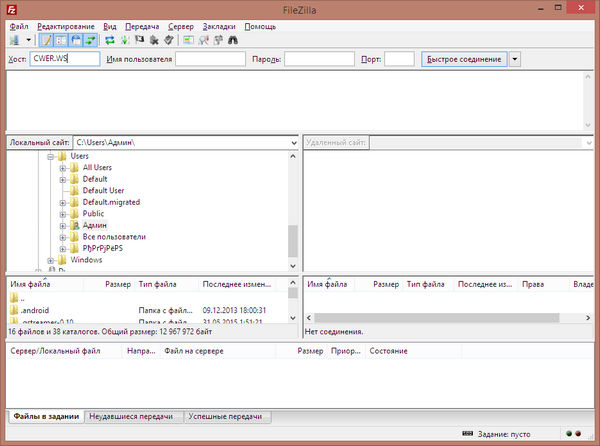This screenshot has height=446, width=600.
Task: Open the directory listing filters icon
Action: tap(189, 40)
